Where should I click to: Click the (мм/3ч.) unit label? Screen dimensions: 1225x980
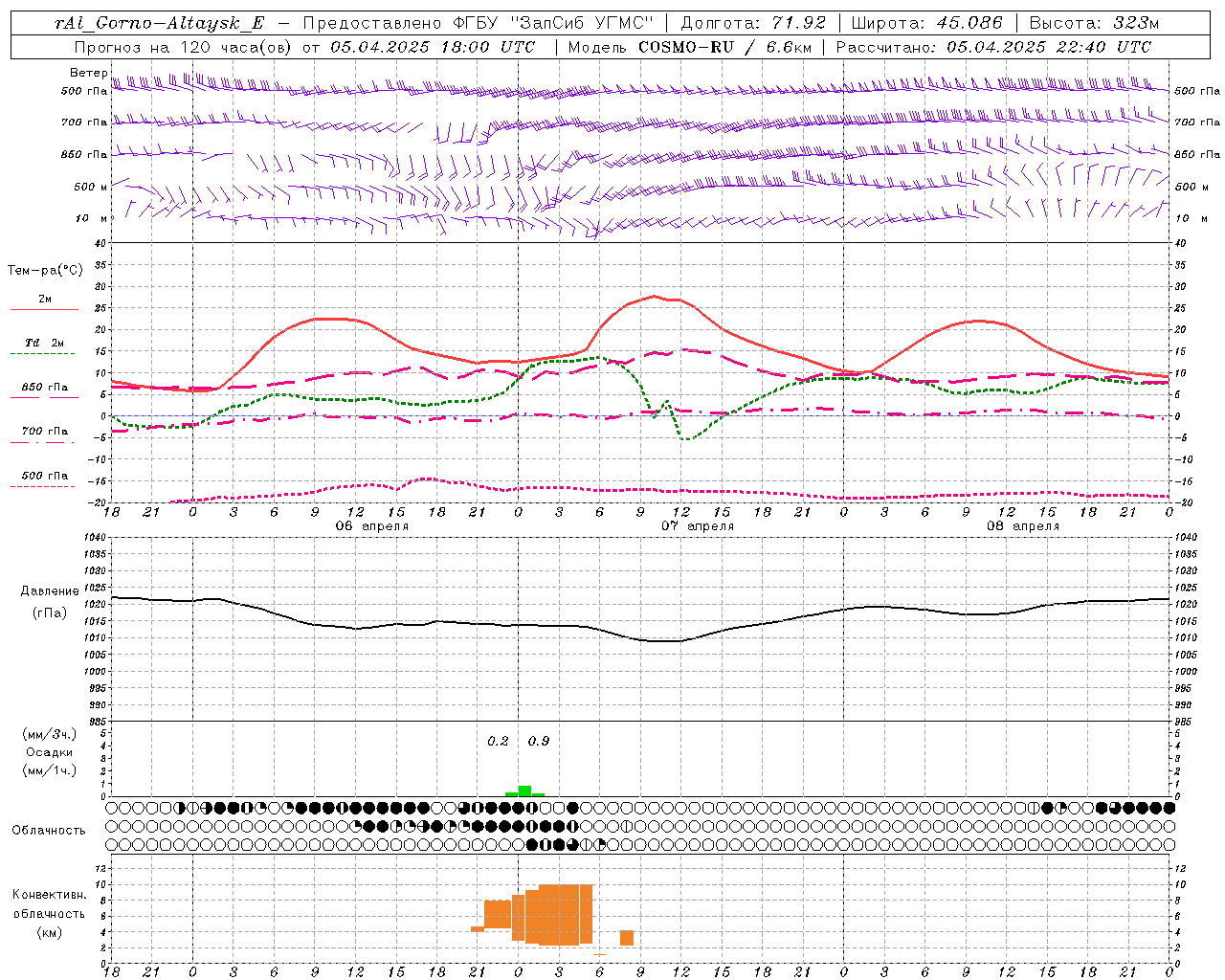49,734
